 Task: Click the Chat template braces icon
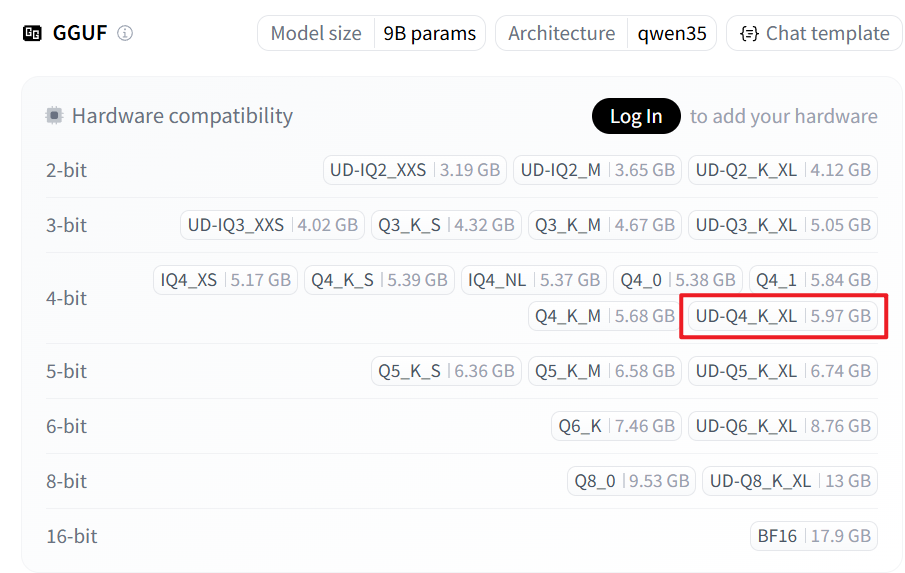pos(748,33)
